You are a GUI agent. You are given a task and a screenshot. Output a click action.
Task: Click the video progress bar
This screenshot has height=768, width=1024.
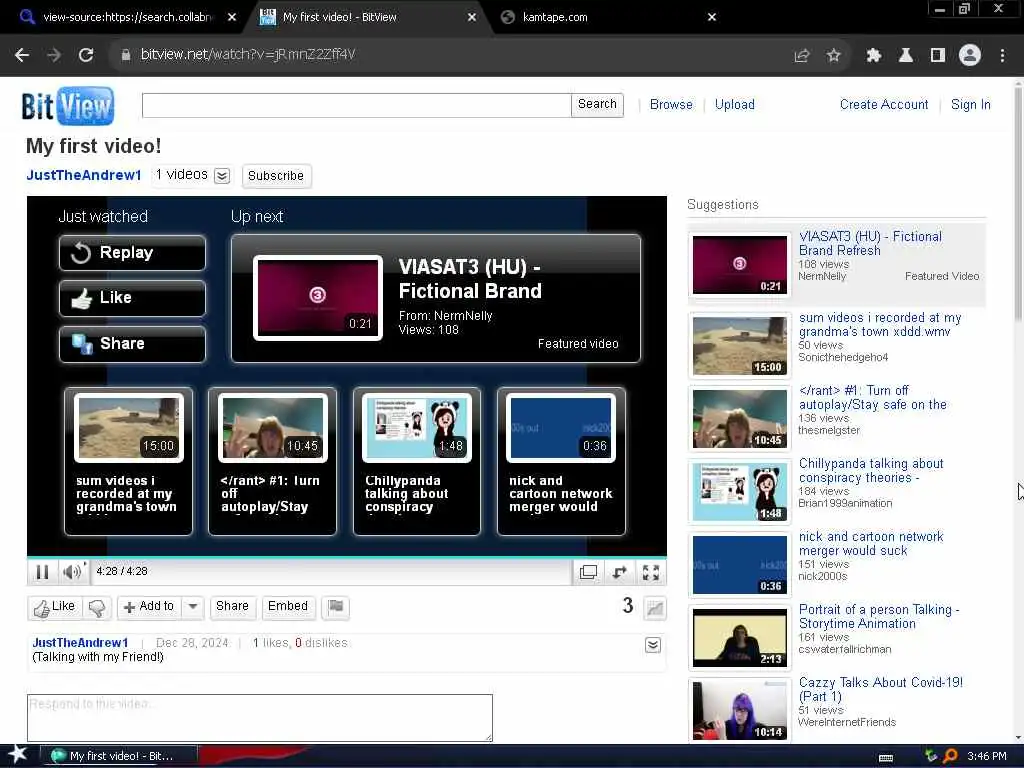click(347, 558)
